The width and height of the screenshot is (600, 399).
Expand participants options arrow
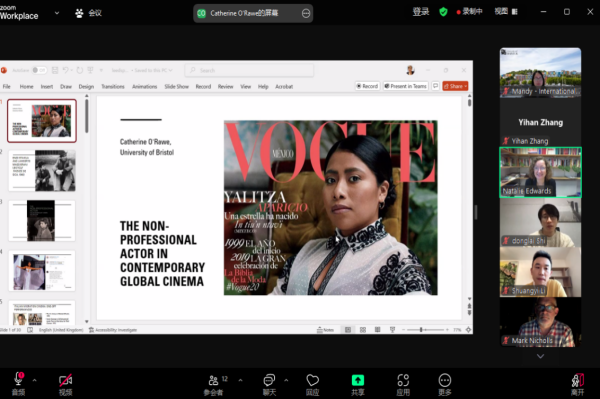240,380
